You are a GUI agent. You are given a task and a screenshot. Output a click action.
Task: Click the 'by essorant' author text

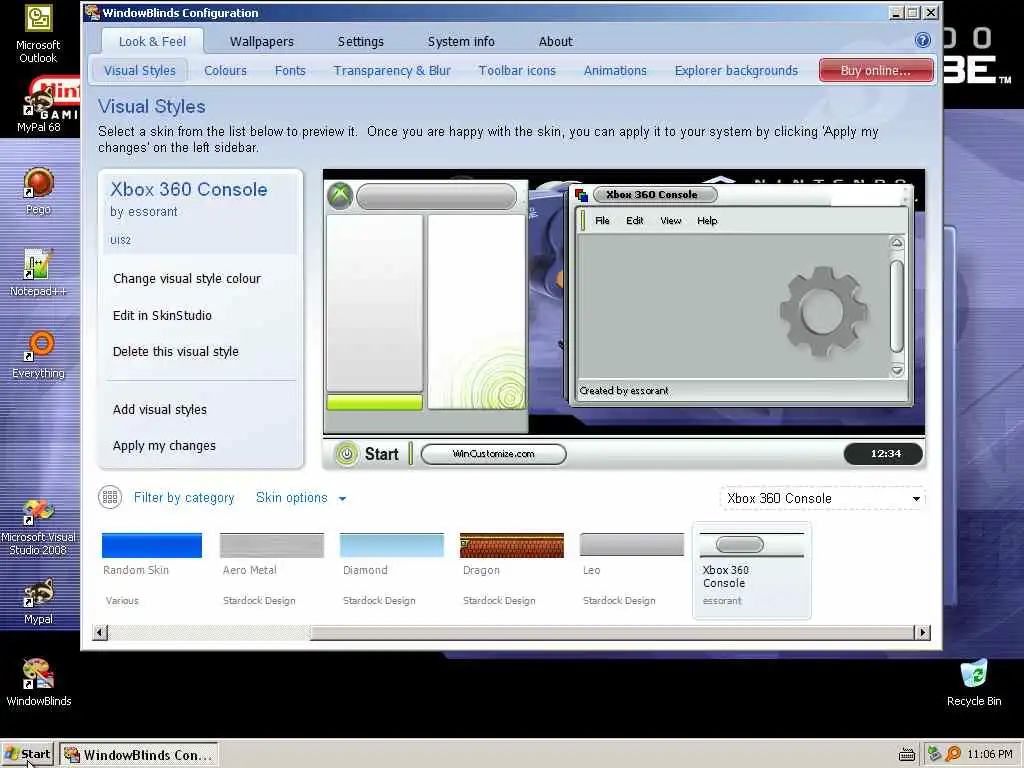tap(144, 212)
